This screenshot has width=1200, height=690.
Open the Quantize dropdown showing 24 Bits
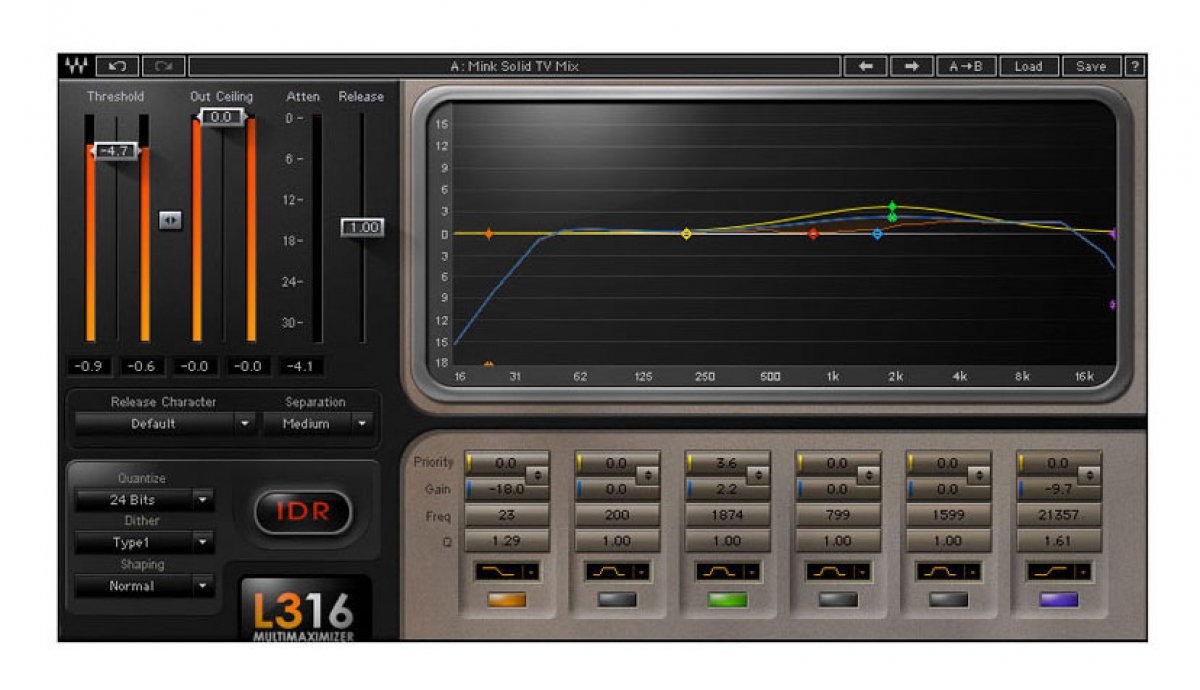point(144,500)
